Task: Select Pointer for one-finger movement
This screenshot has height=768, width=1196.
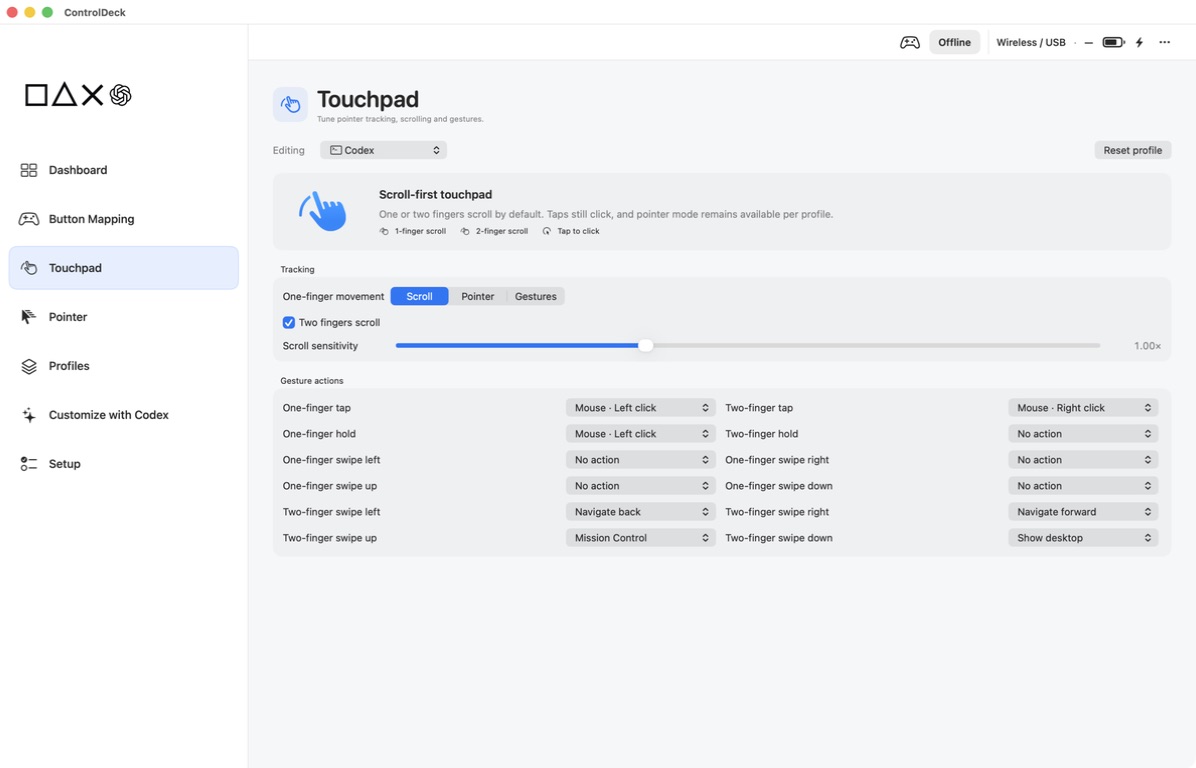Action: tap(477, 297)
